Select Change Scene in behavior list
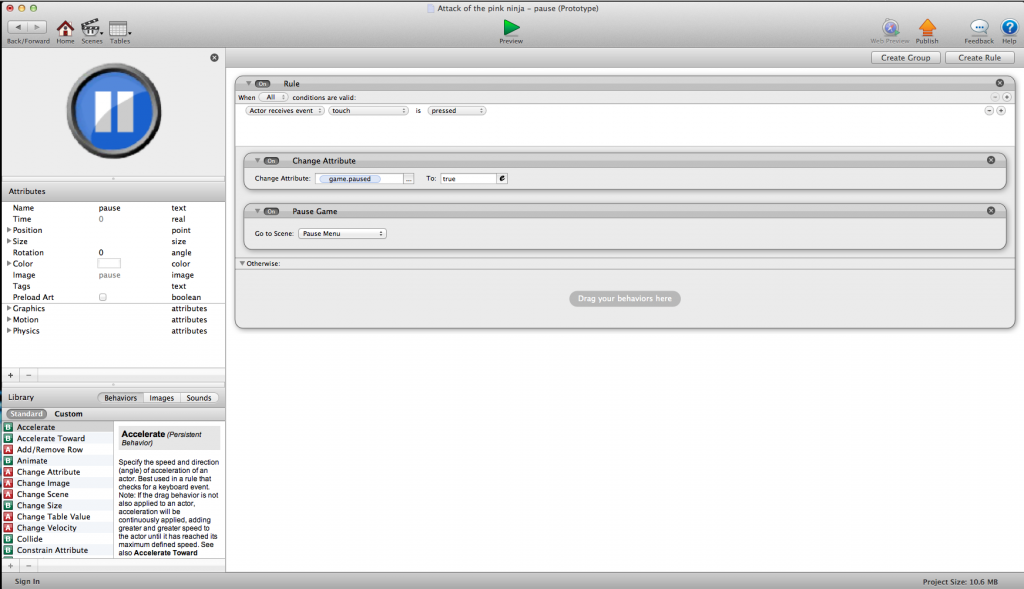 pos(42,494)
